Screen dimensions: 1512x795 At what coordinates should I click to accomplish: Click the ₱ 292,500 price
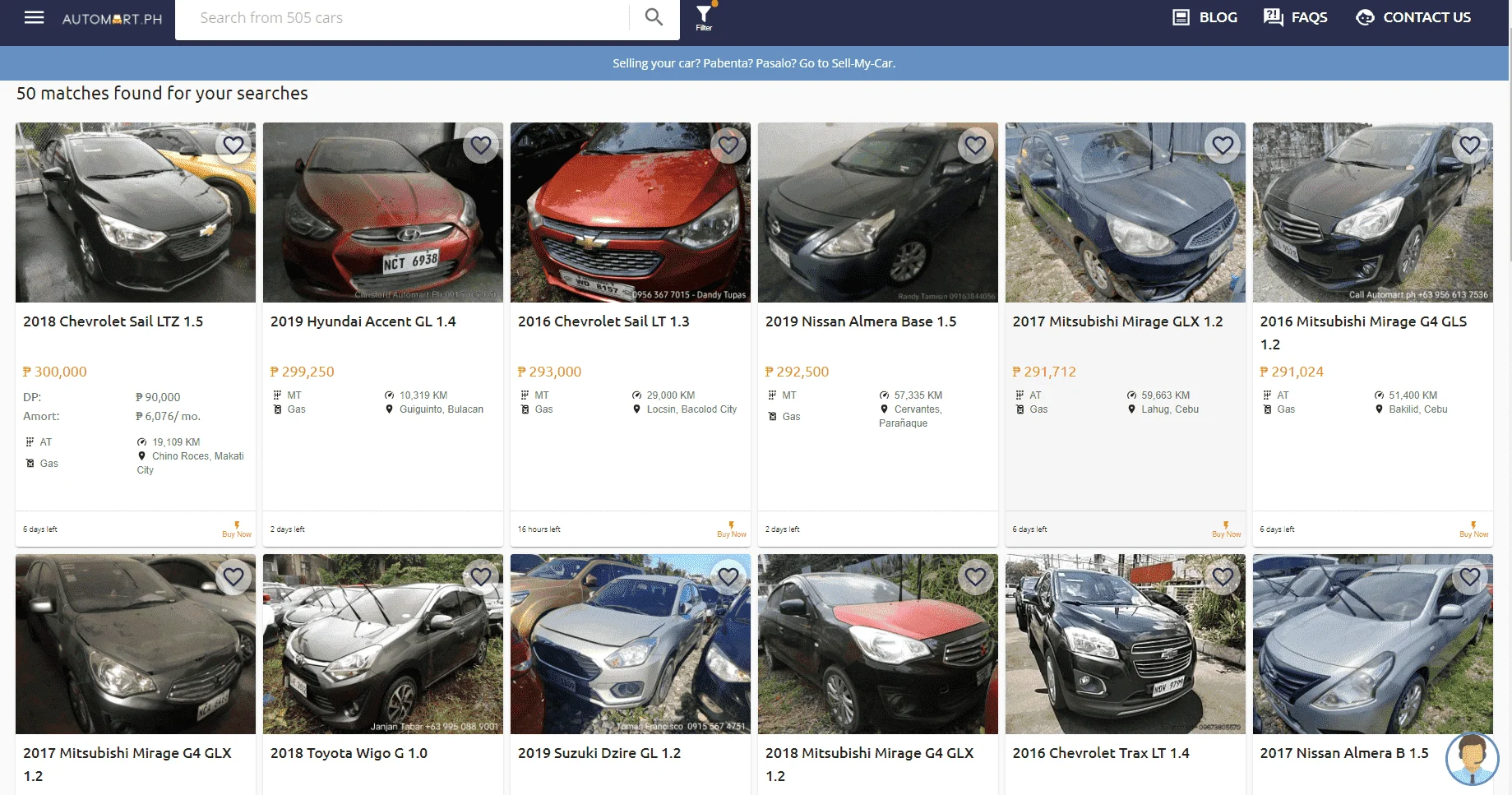(x=798, y=372)
